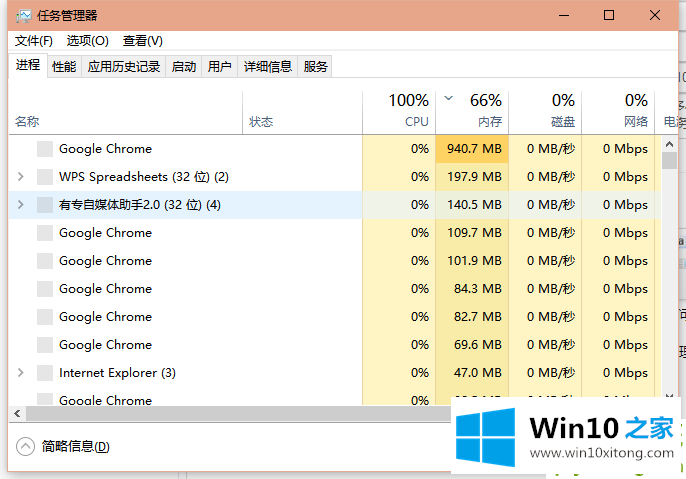
Task: Open the 选项(O) menu
Action: click(88, 41)
